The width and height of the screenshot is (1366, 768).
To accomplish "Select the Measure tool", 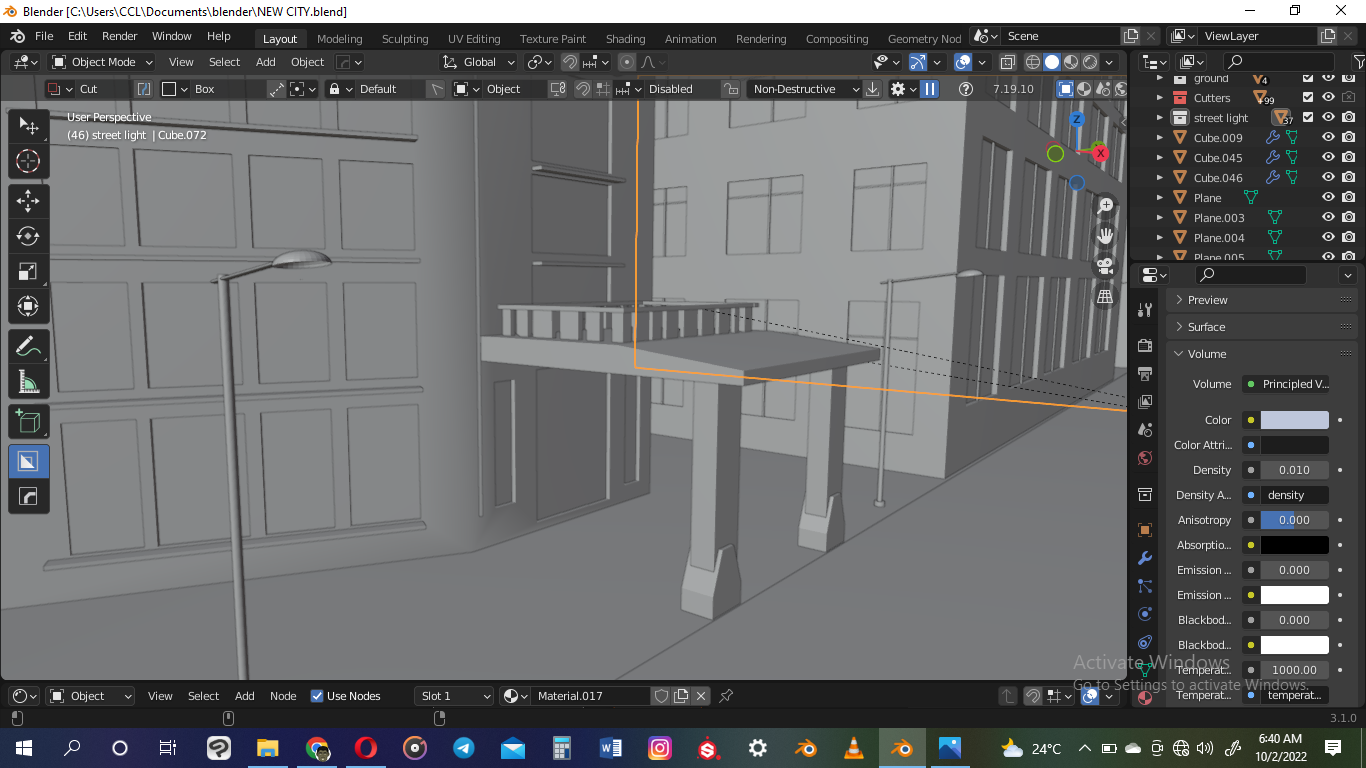I will click(28, 382).
